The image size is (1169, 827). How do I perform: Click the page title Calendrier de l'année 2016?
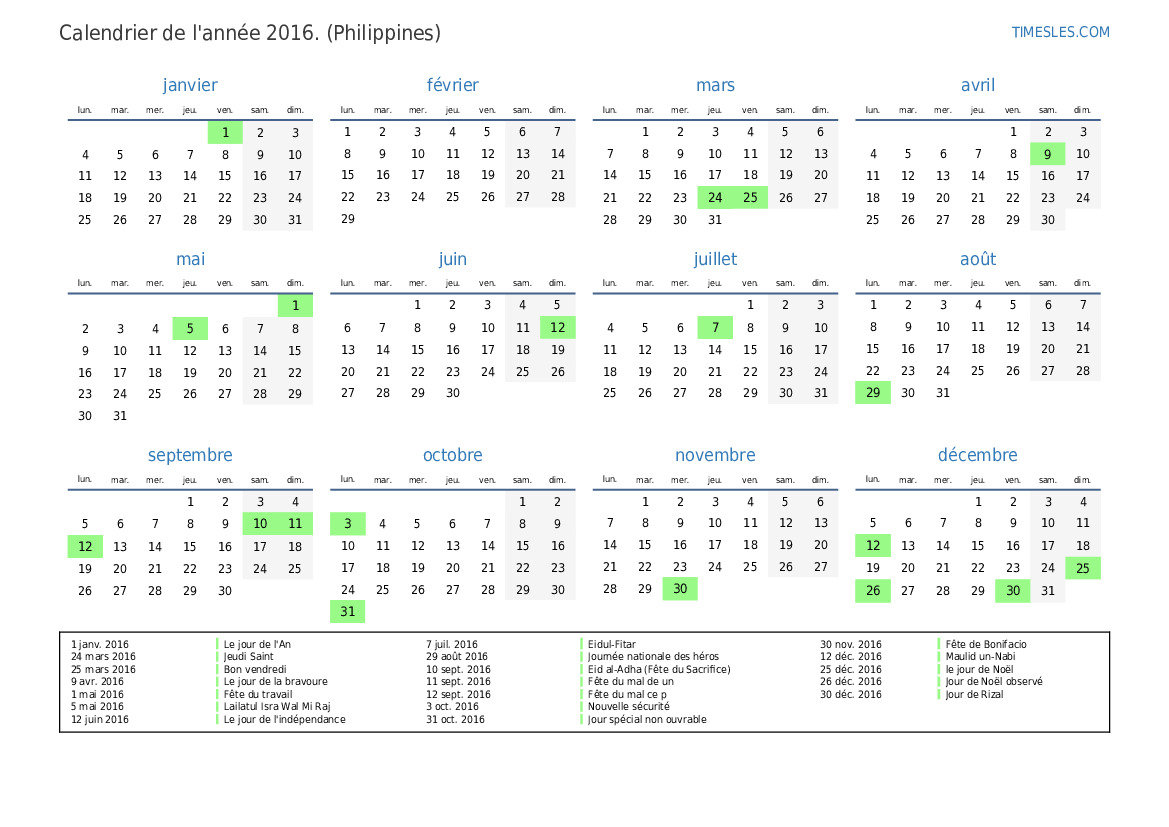[x=250, y=33]
